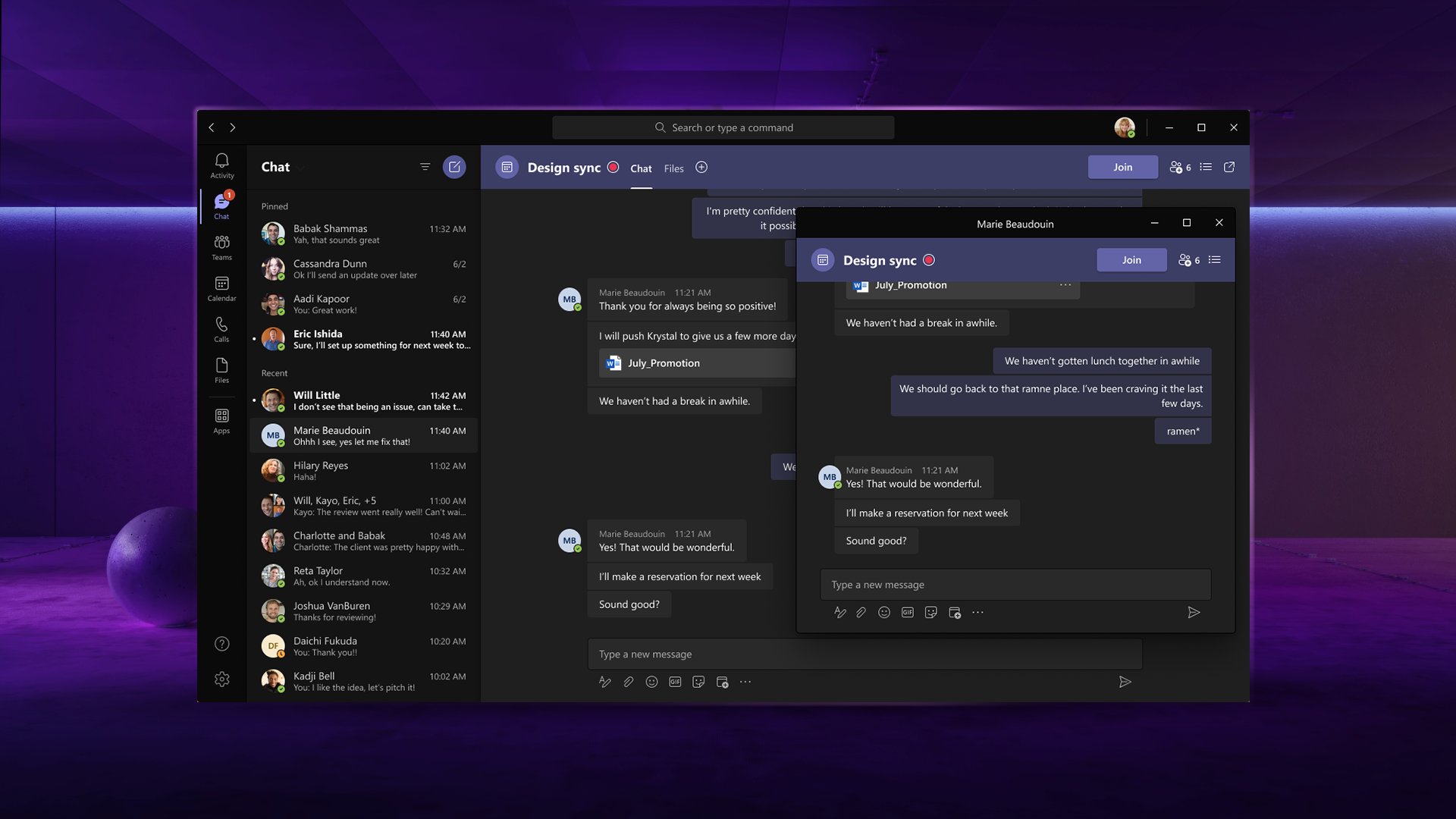Attach a file below the message box
Screen dimensions: 1456x819
(x=628, y=681)
